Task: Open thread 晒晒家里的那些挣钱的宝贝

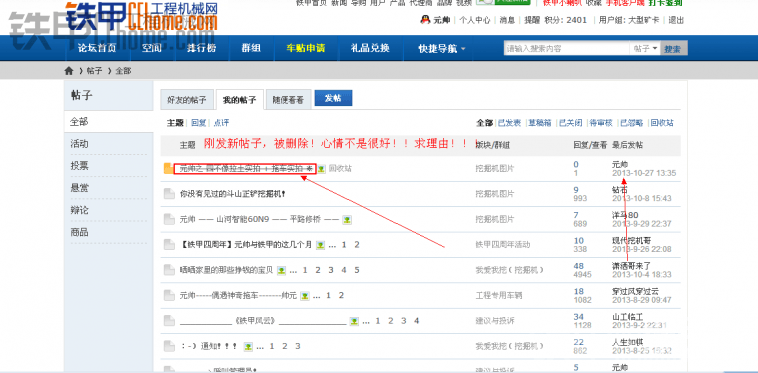Action: point(226,270)
